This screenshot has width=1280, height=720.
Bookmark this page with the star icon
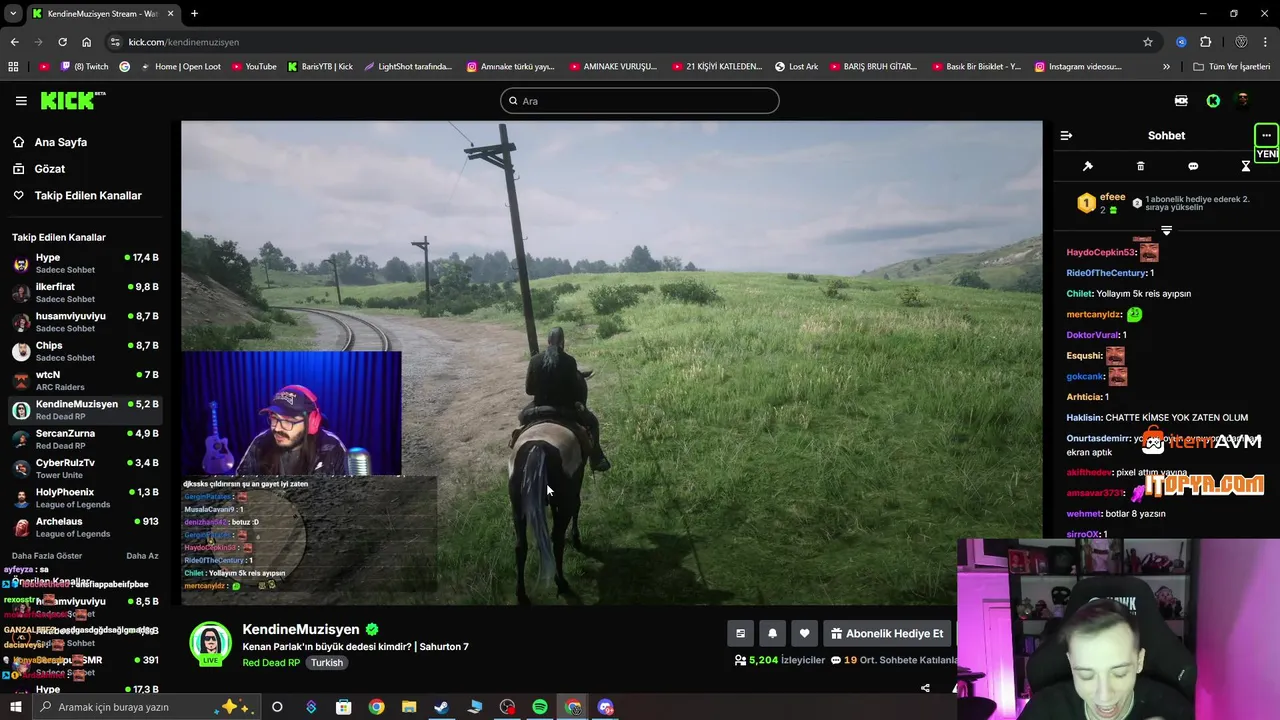click(1148, 42)
